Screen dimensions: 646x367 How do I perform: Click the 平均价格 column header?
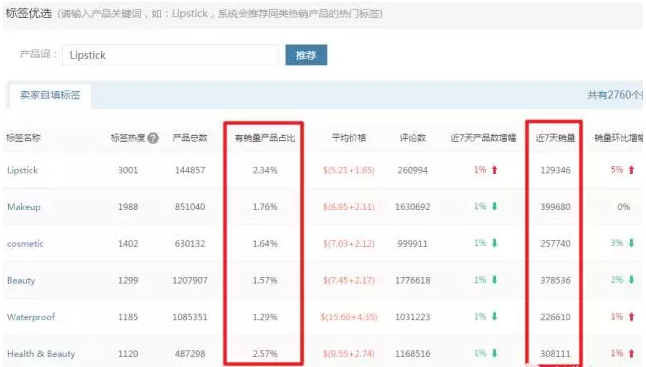pyautogui.click(x=349, y=138)
